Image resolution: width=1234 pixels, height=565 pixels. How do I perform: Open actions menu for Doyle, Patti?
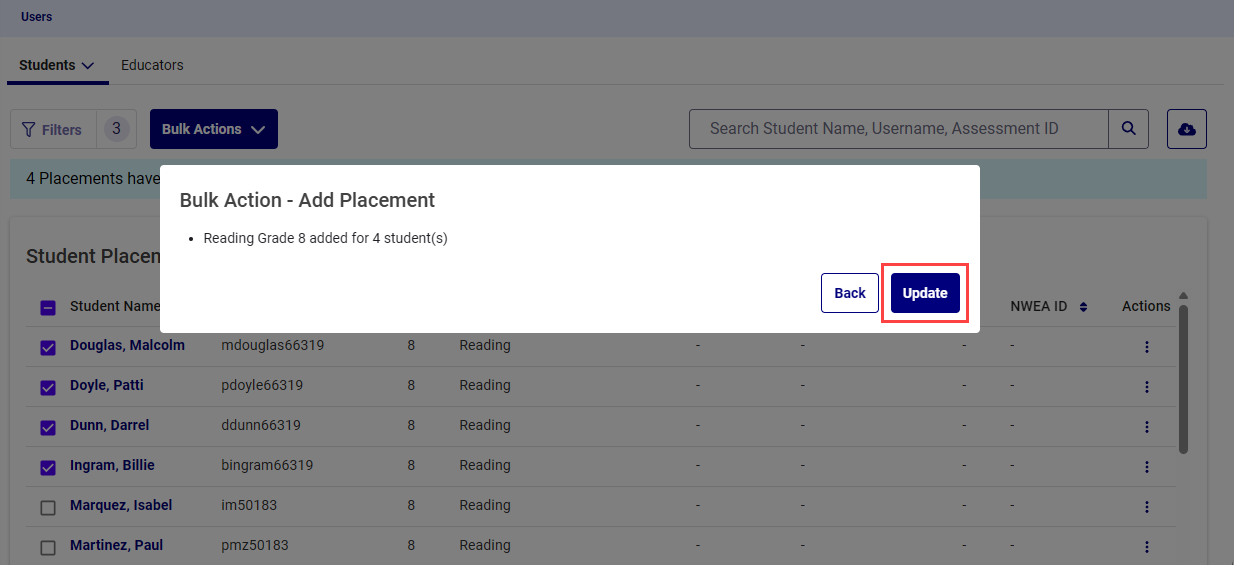1146,387
